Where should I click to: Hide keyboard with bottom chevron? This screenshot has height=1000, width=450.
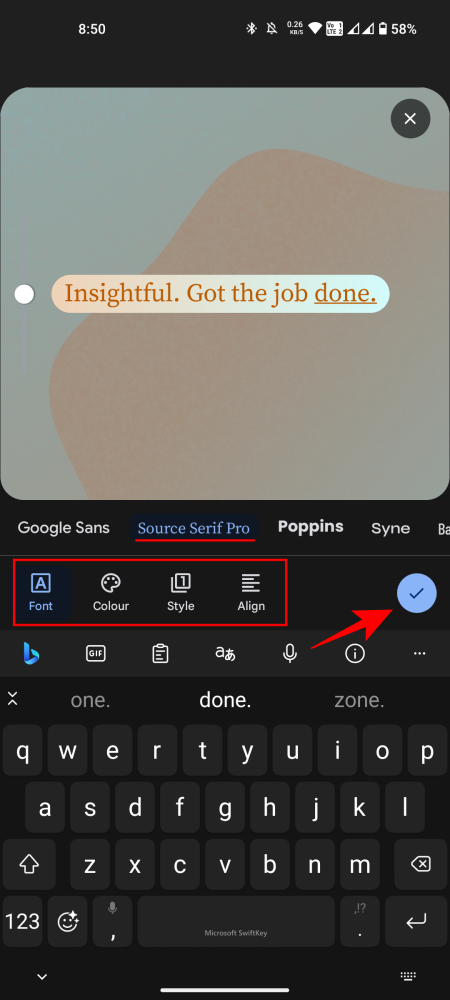(x=42, y=976)
